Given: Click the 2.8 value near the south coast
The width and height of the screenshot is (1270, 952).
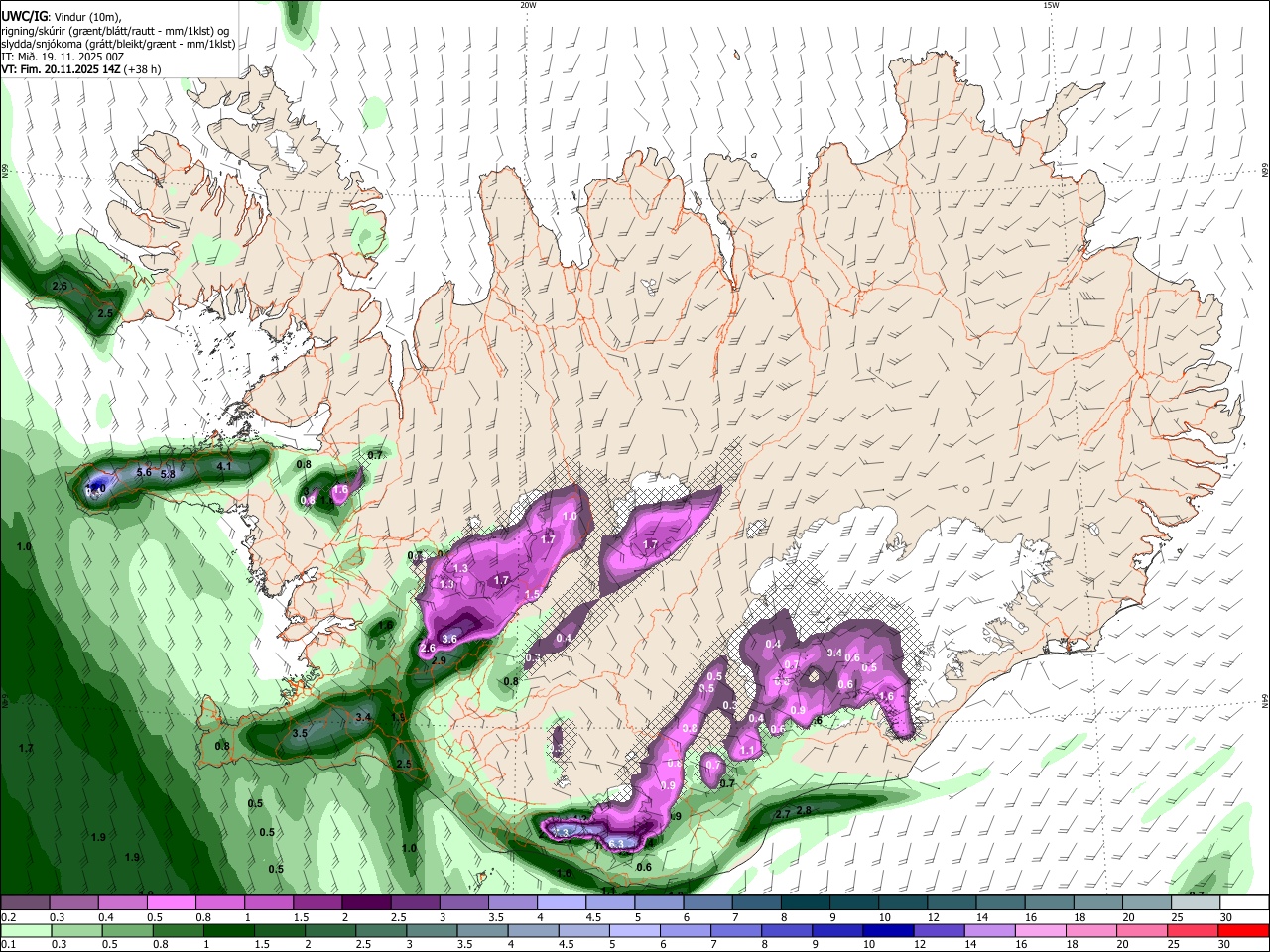Looking at the screenshot, I should pyautogui.click(x=804, y=810).
